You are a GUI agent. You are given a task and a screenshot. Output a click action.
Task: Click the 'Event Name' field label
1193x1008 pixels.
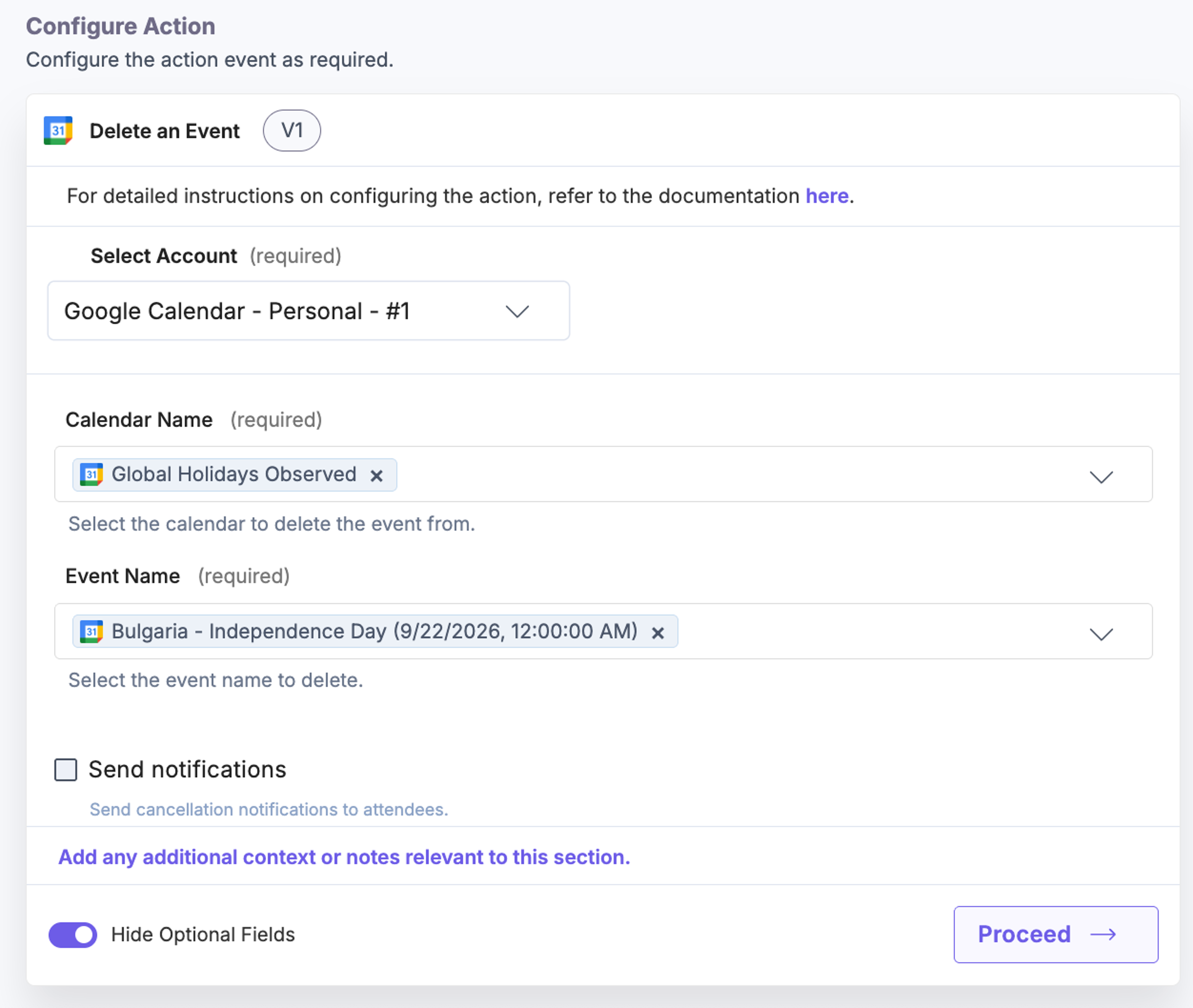click(123, 576)
